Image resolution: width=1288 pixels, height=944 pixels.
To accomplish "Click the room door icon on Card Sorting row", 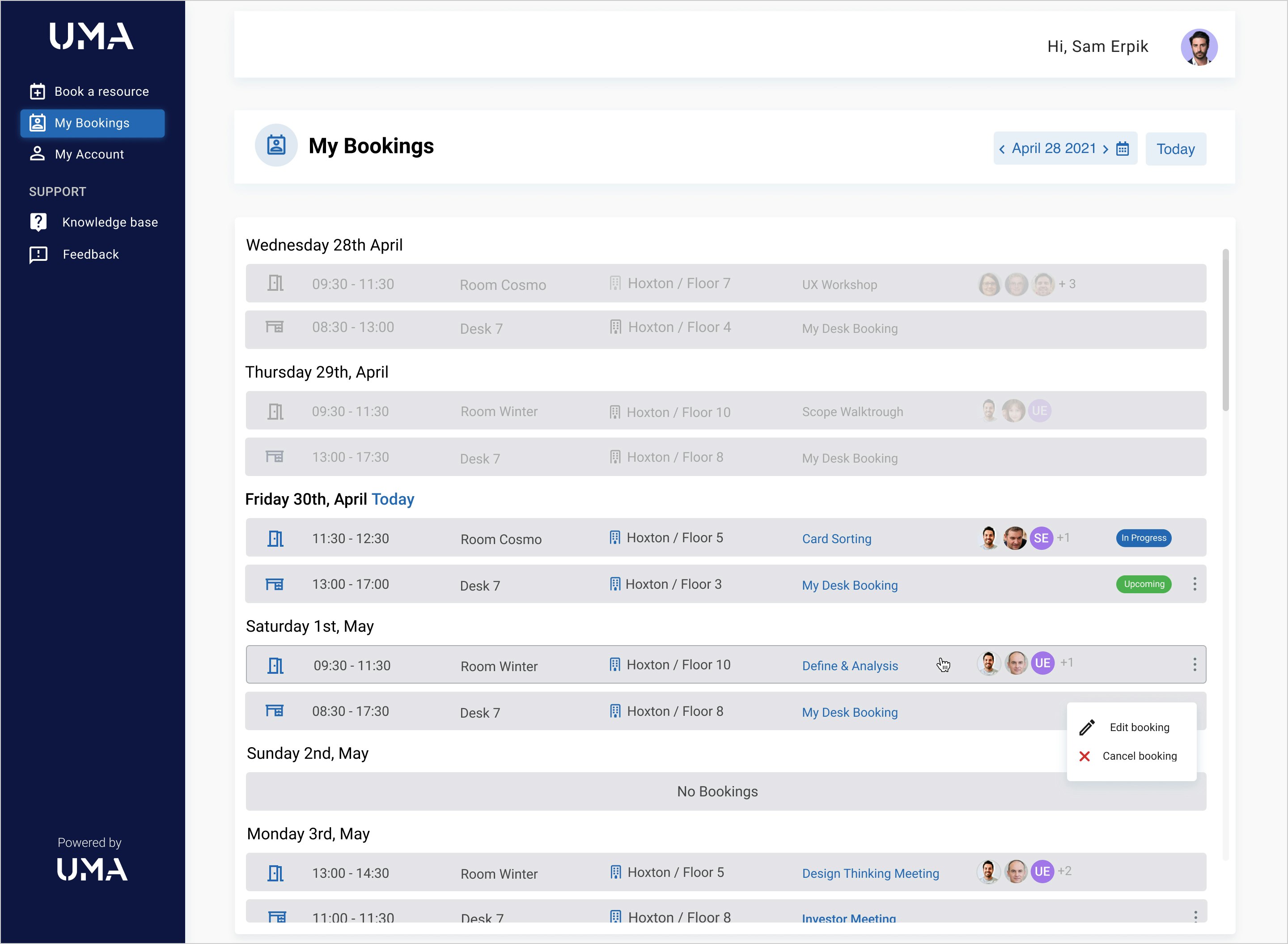I will click(275, 538).
